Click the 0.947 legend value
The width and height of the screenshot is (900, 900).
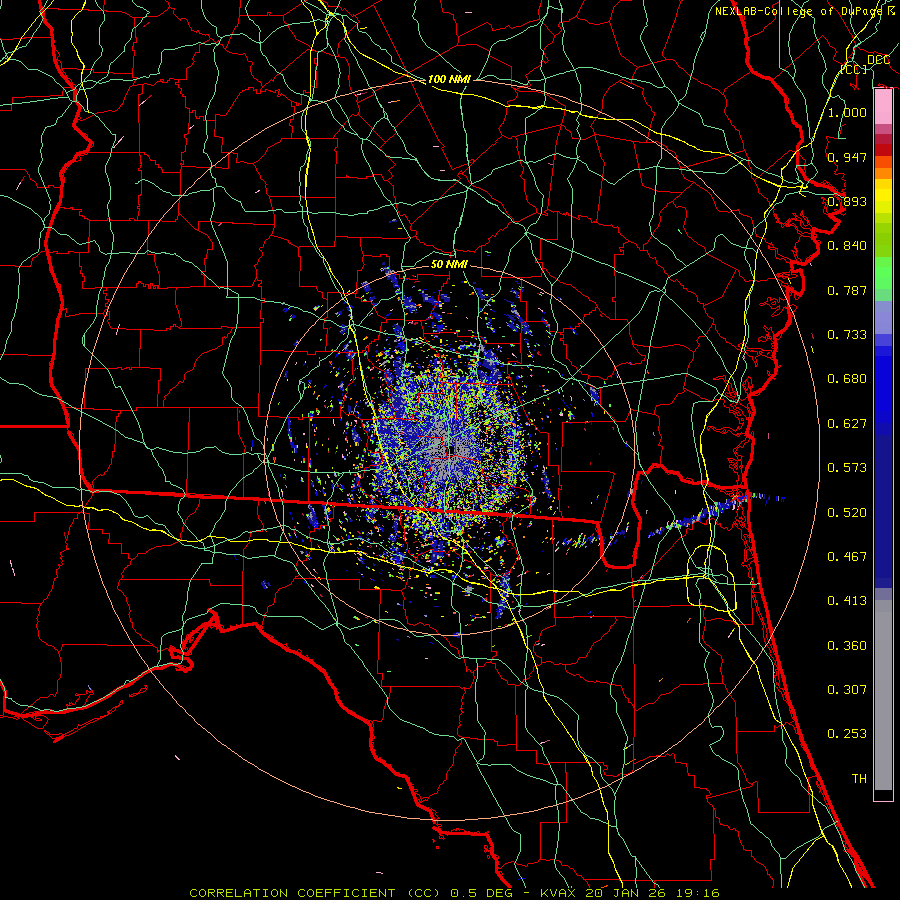pyautogui.click(x=847, y=157)
